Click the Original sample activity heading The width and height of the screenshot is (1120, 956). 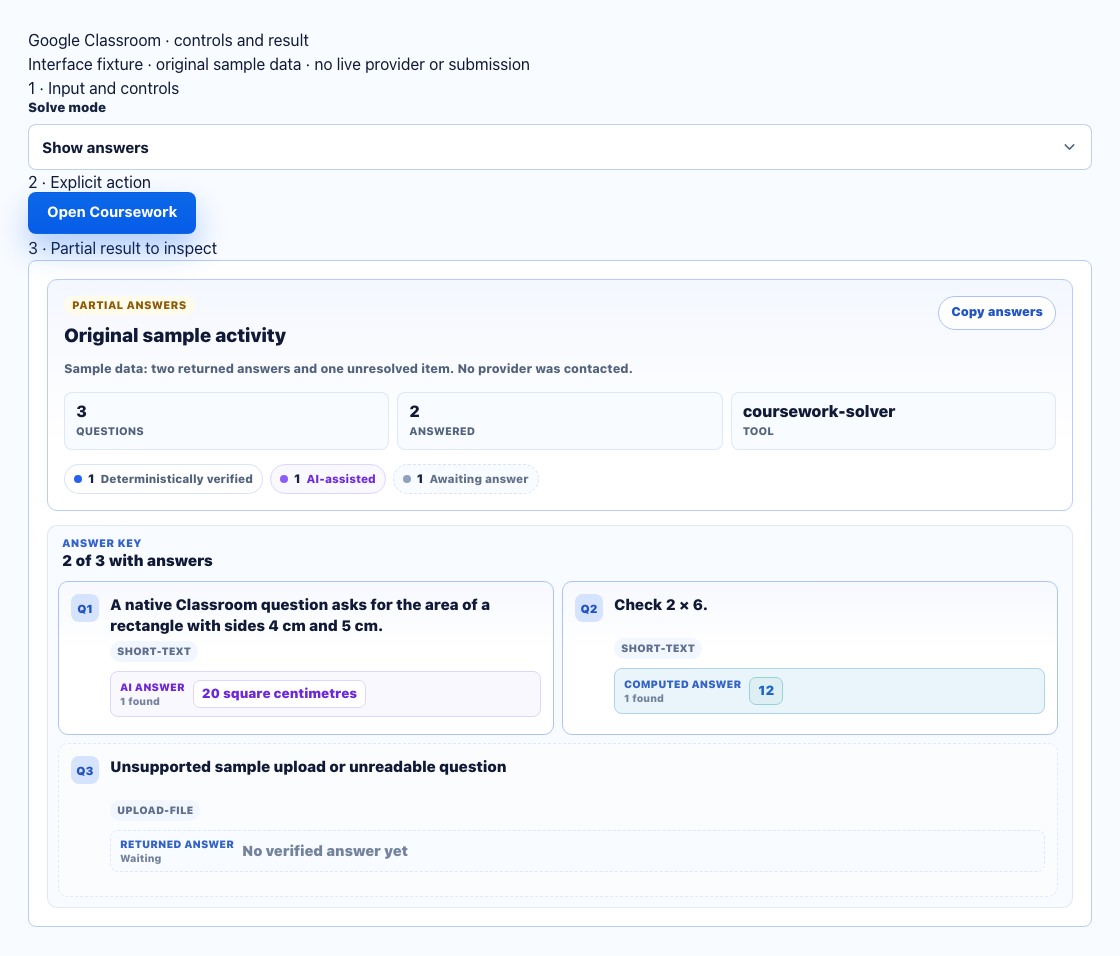coord(175,335)
